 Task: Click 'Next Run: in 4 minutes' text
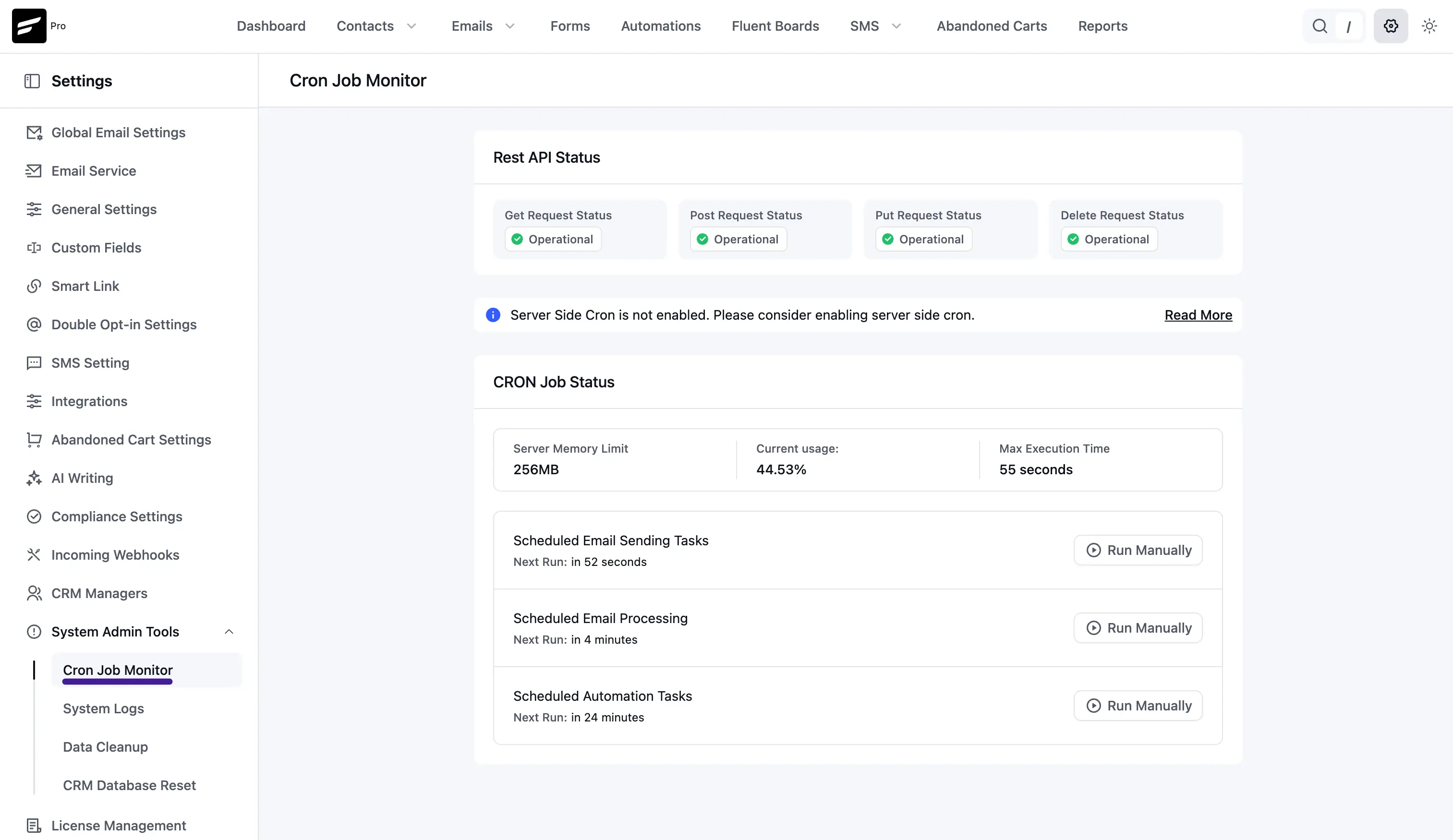coord(575,640)
